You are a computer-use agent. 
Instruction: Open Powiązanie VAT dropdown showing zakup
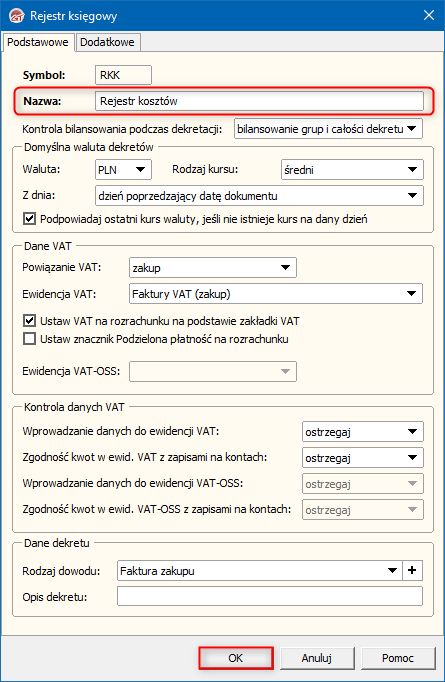tap(213, 267)
